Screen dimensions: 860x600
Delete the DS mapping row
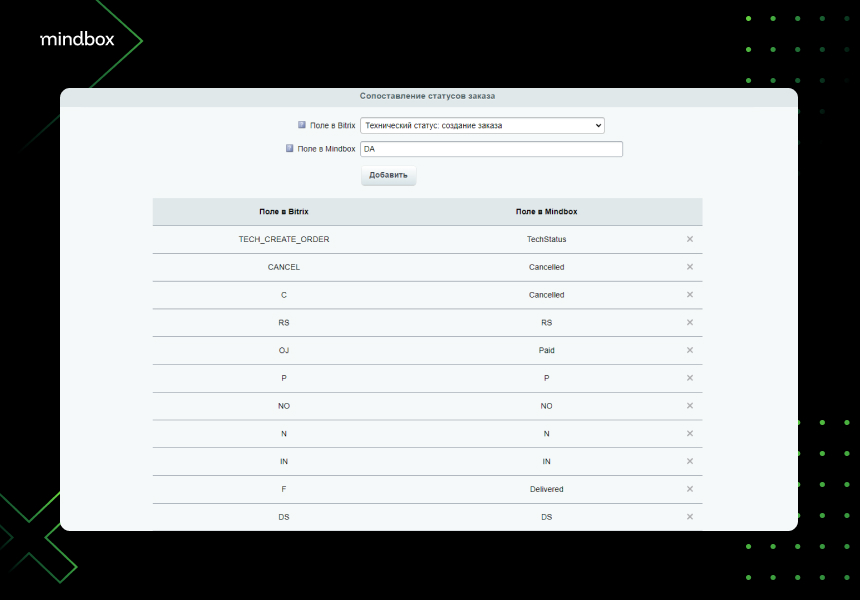point(689,516)
